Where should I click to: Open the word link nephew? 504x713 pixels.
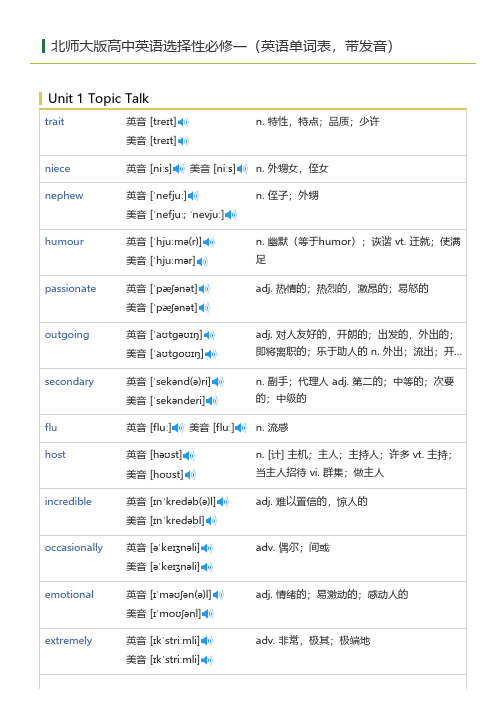[64, 196]
